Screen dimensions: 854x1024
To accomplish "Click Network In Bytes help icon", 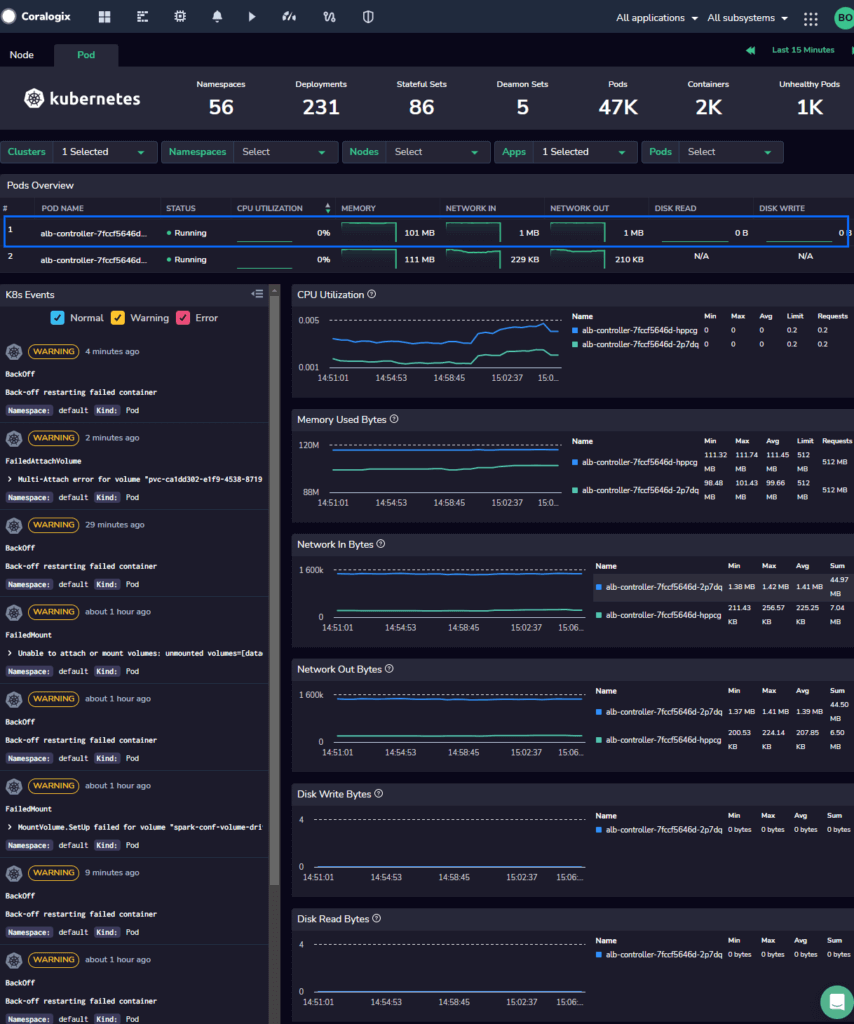I will click(381, 544).
